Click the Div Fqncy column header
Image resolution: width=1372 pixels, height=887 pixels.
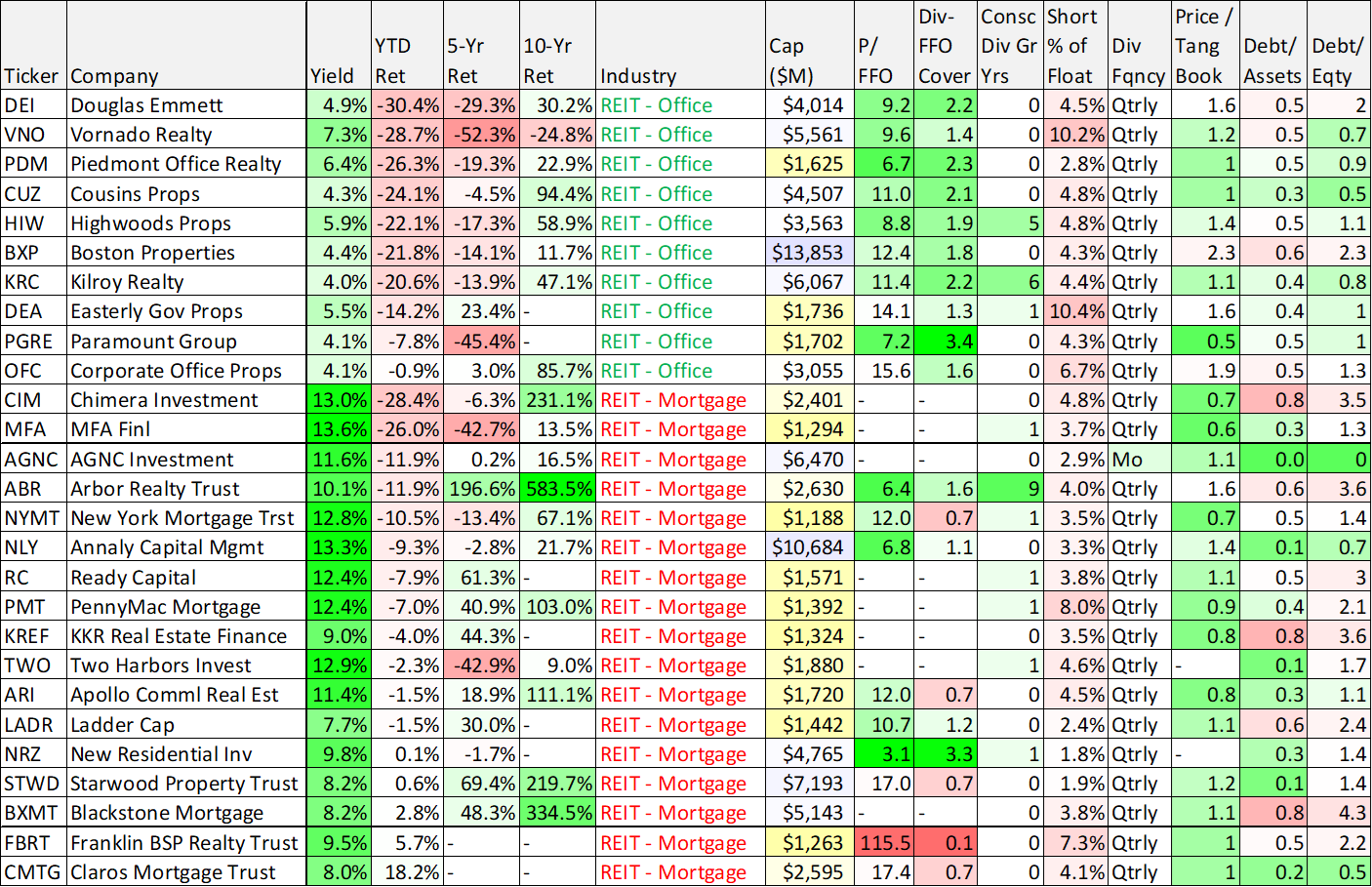(1139, 46)
